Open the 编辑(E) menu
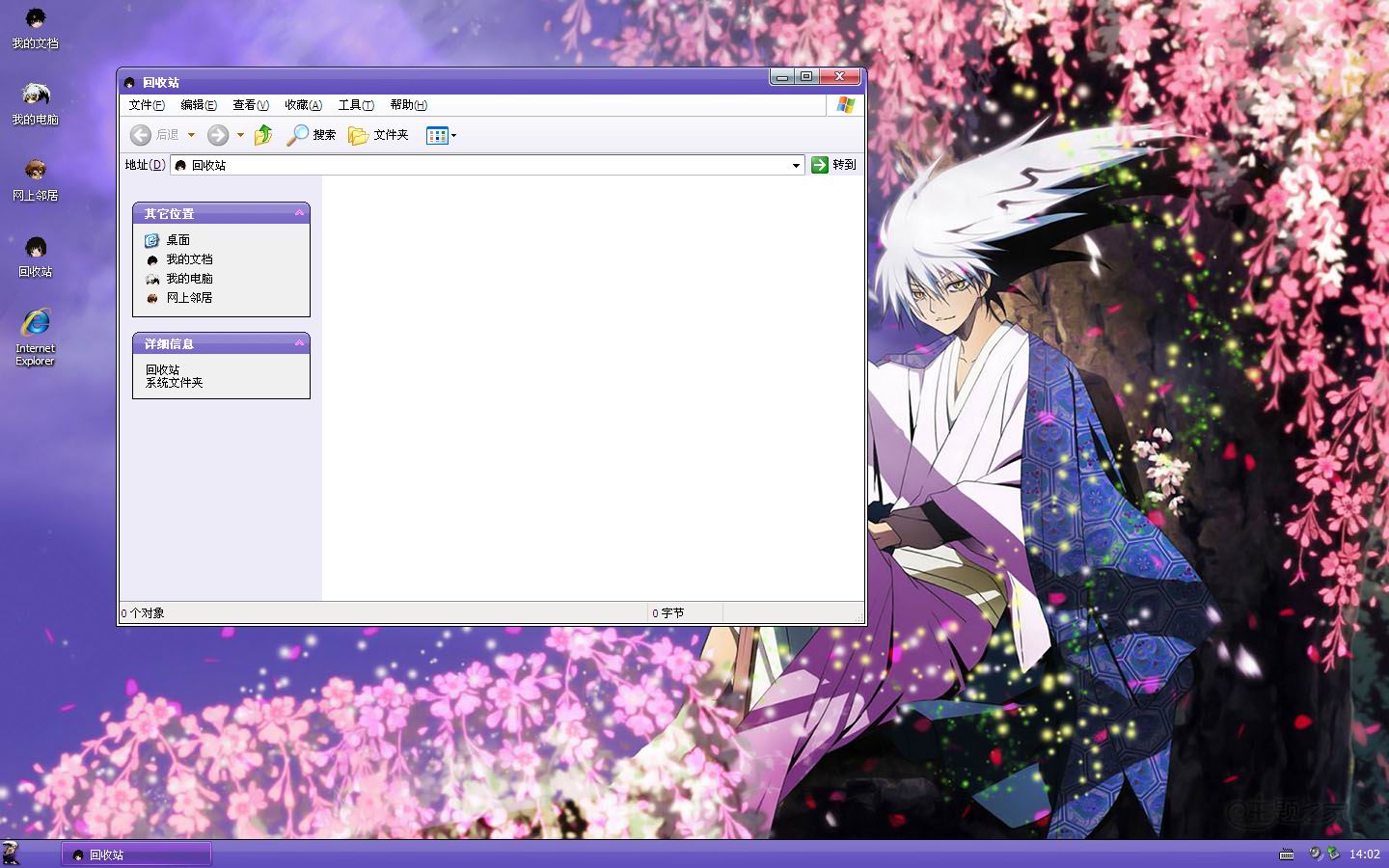 (199, 105)
